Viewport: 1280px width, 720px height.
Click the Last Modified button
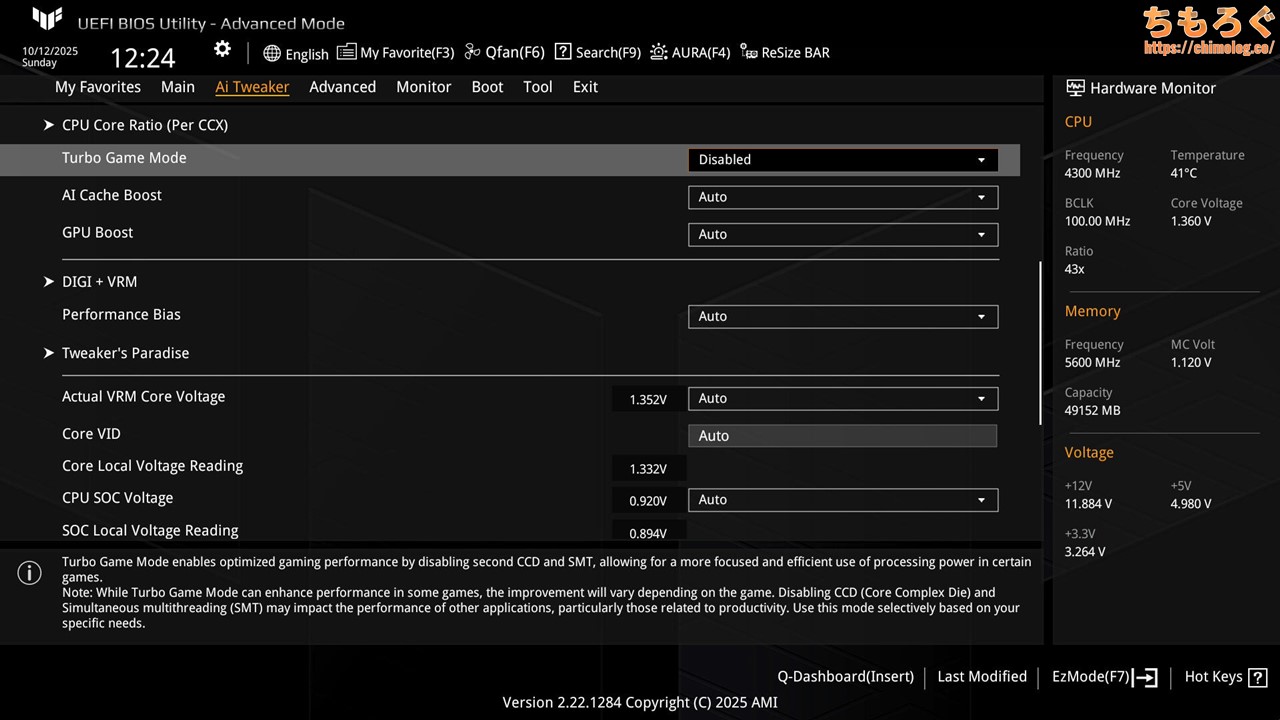(981, 677)
